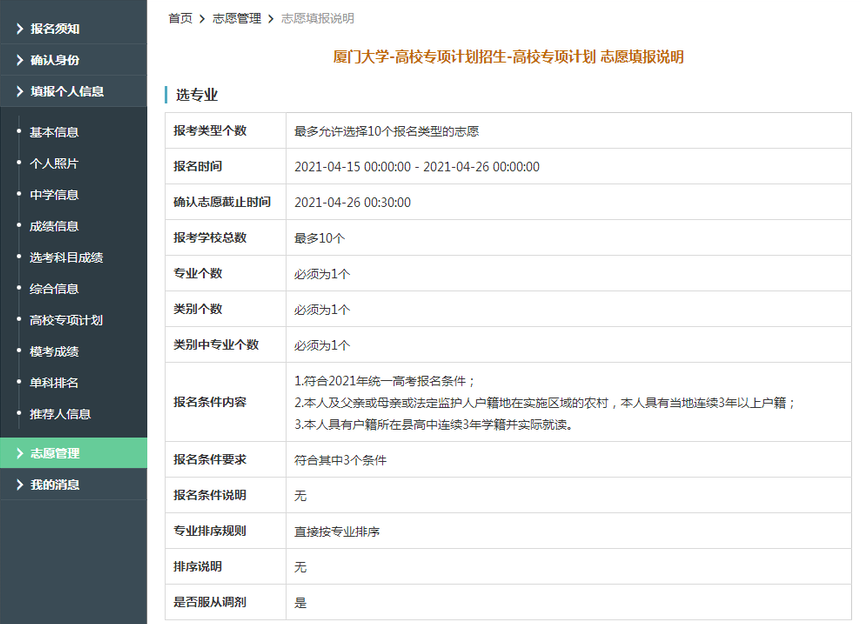Click the 报名时间 row label
Screen dimensions: 861x624
[x=198, y=166]
